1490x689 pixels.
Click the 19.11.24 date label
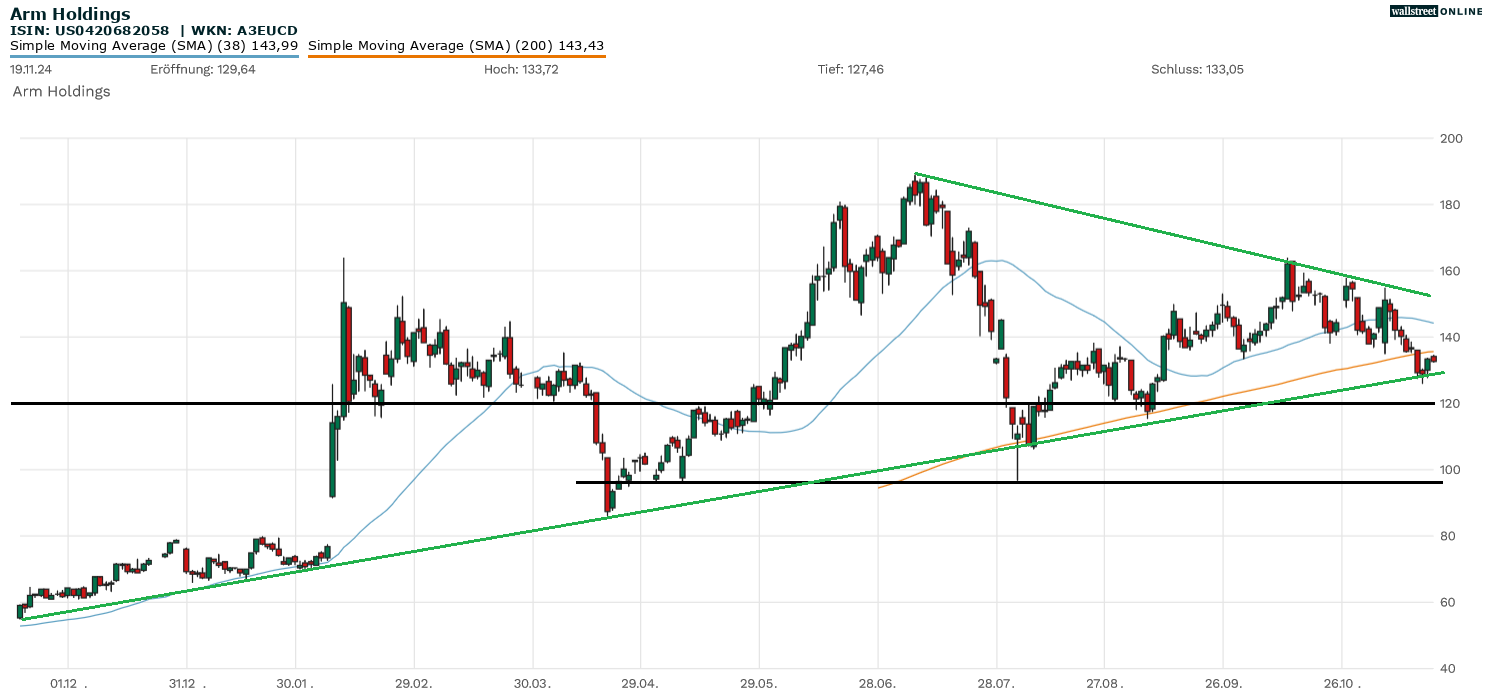pyautogui.click(x=32, y=69)
